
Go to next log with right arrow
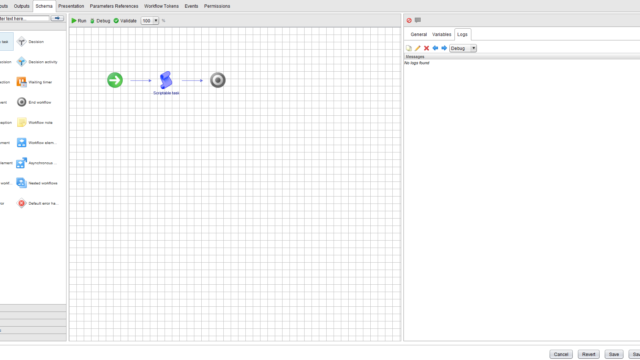point(444,48)
